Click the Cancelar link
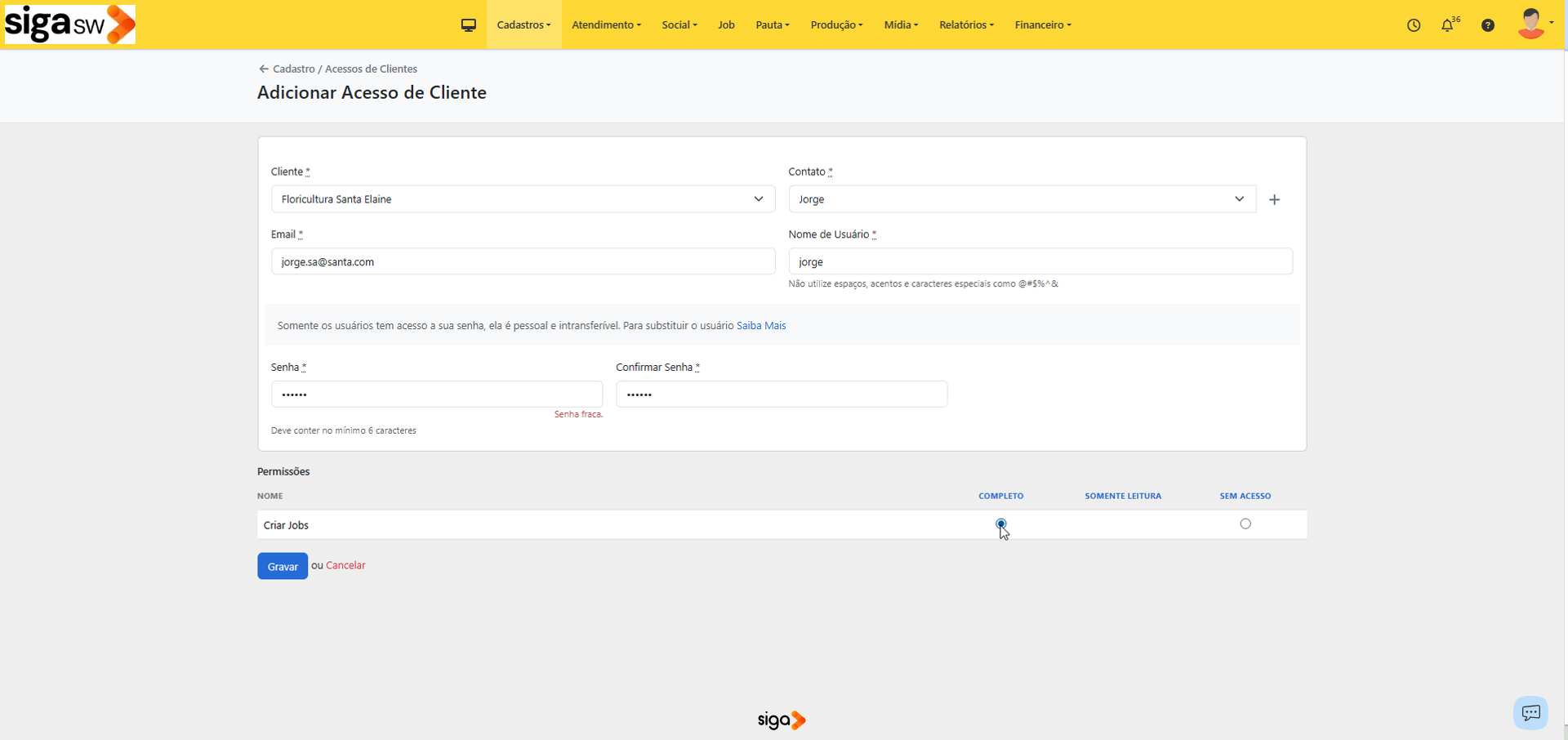This screenshot has height=740, width=1568. pos(345,565)
